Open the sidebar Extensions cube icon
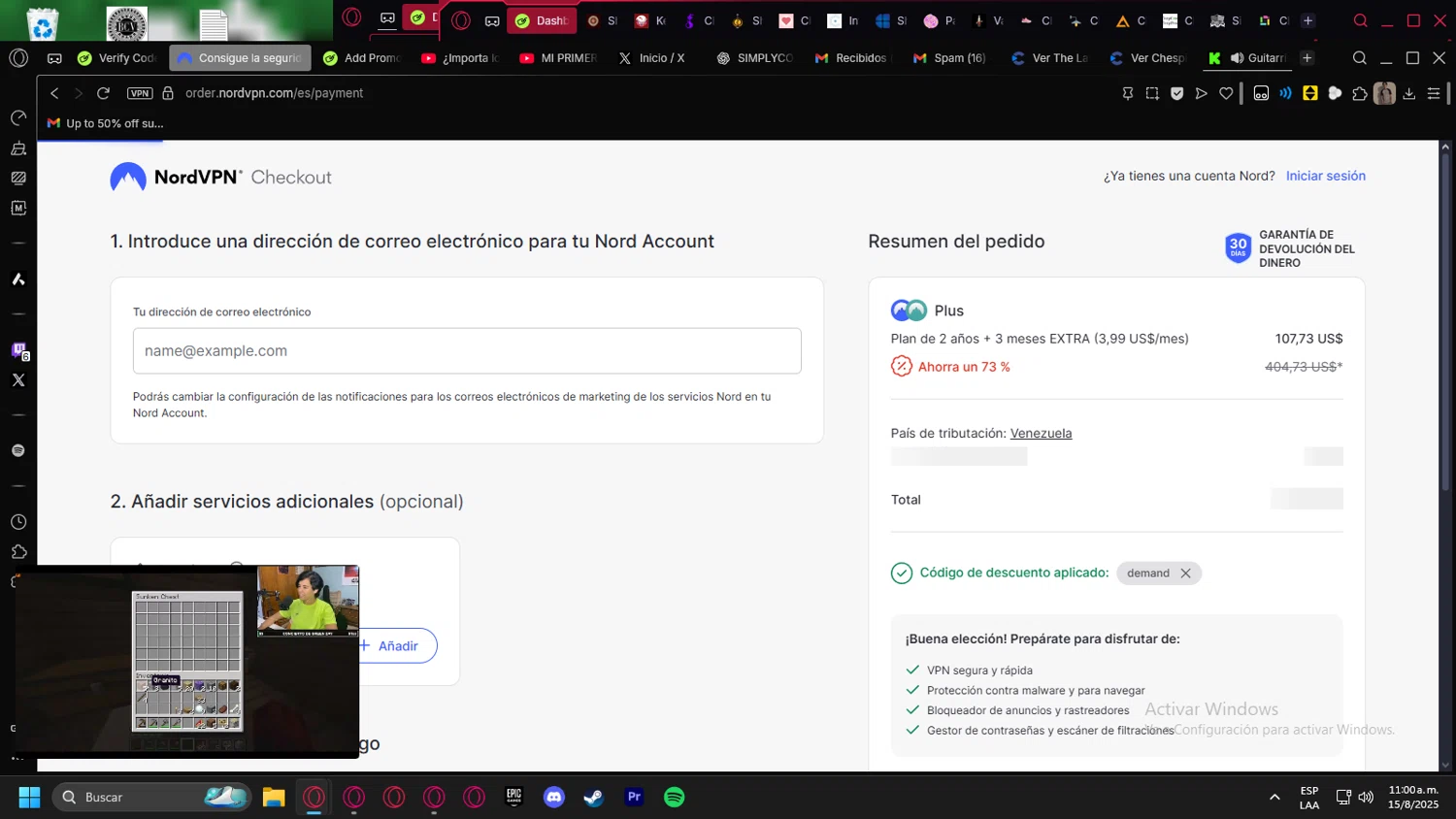The width and height of the screenshot is (1456, 819). tap(18, 551)
